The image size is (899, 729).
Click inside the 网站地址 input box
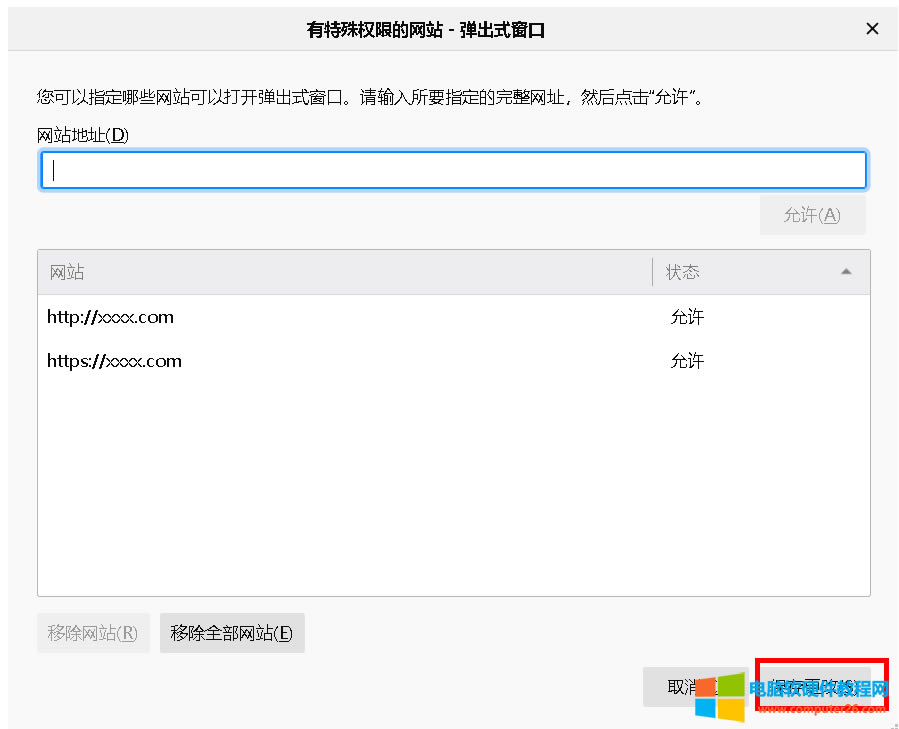[450, 170]
